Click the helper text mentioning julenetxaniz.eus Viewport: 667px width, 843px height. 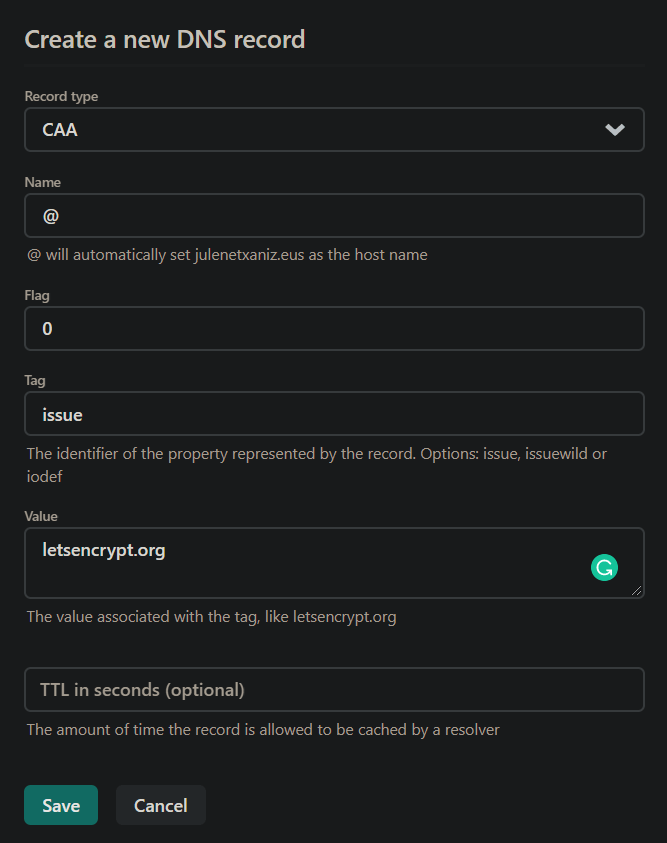pos(225,254)
